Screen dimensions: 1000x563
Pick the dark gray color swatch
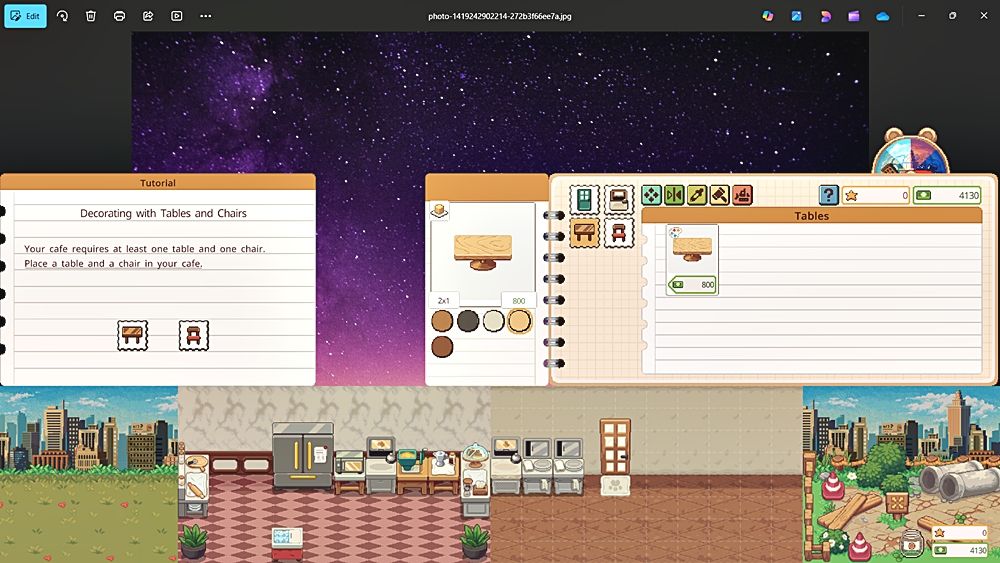[x=468, y=321]
